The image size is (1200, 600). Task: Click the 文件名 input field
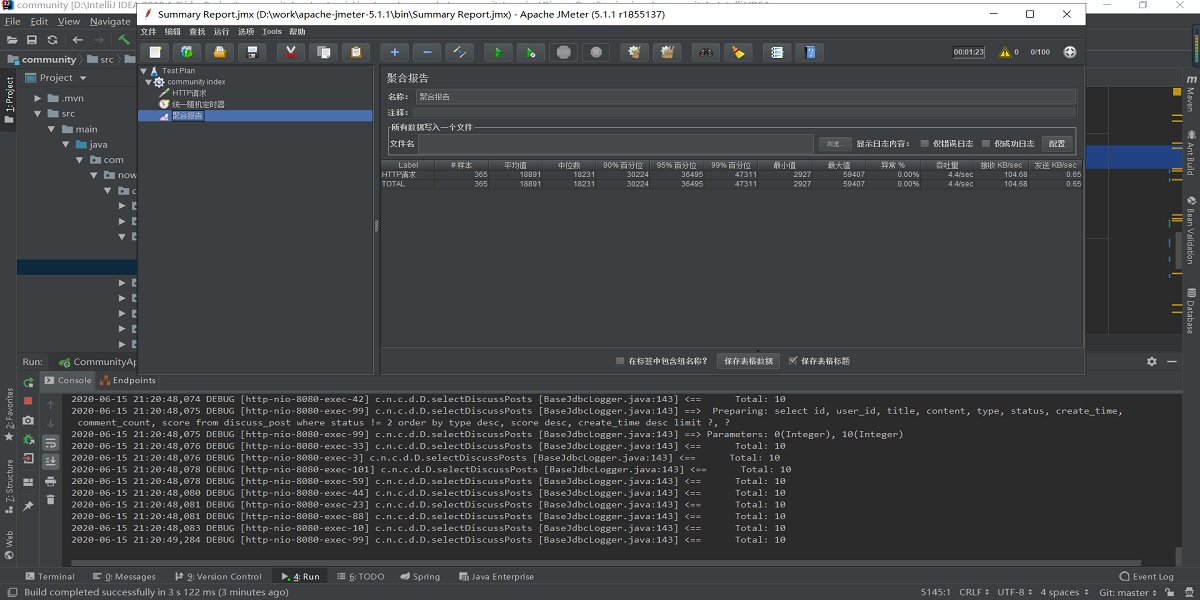point(615,144)
